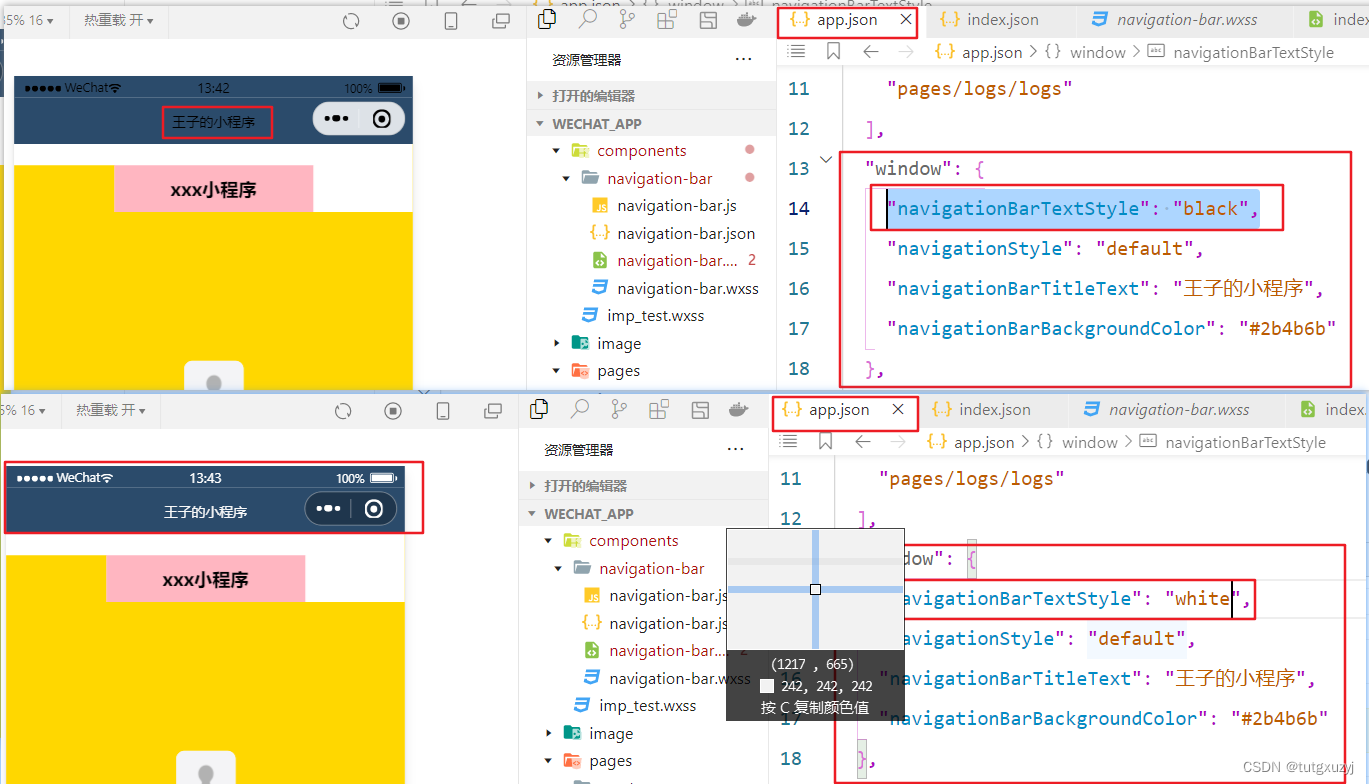
Task: Close the app.json tab in the lower editor
Action: pos(898,409)
